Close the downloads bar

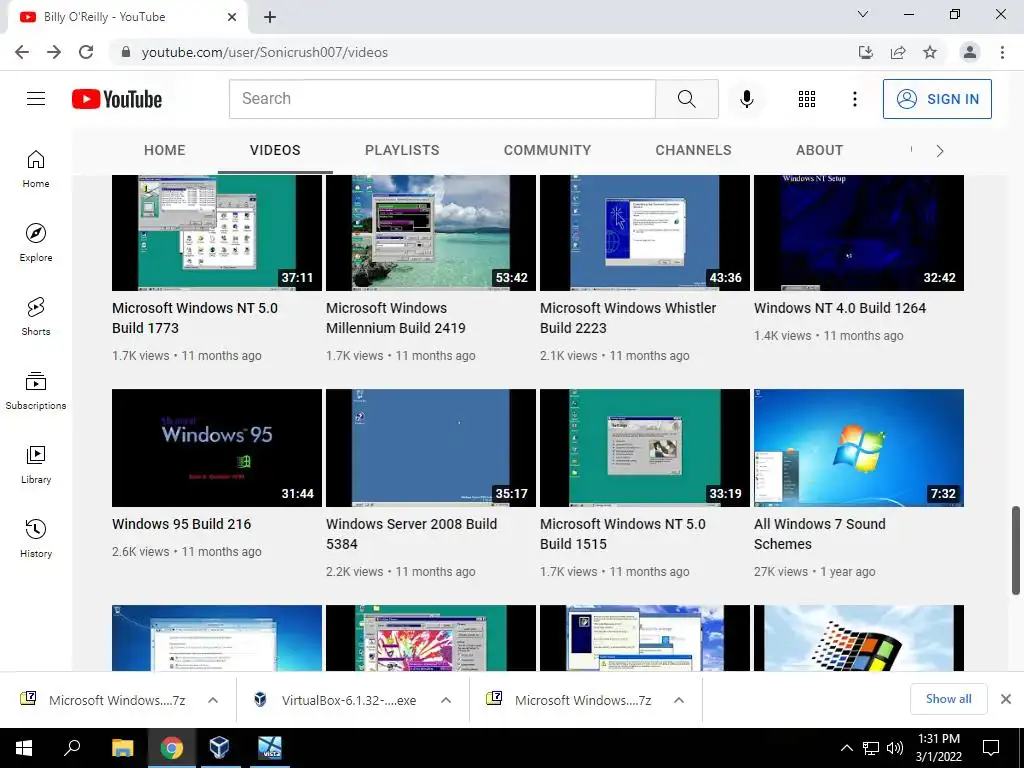coord(1006,699)
